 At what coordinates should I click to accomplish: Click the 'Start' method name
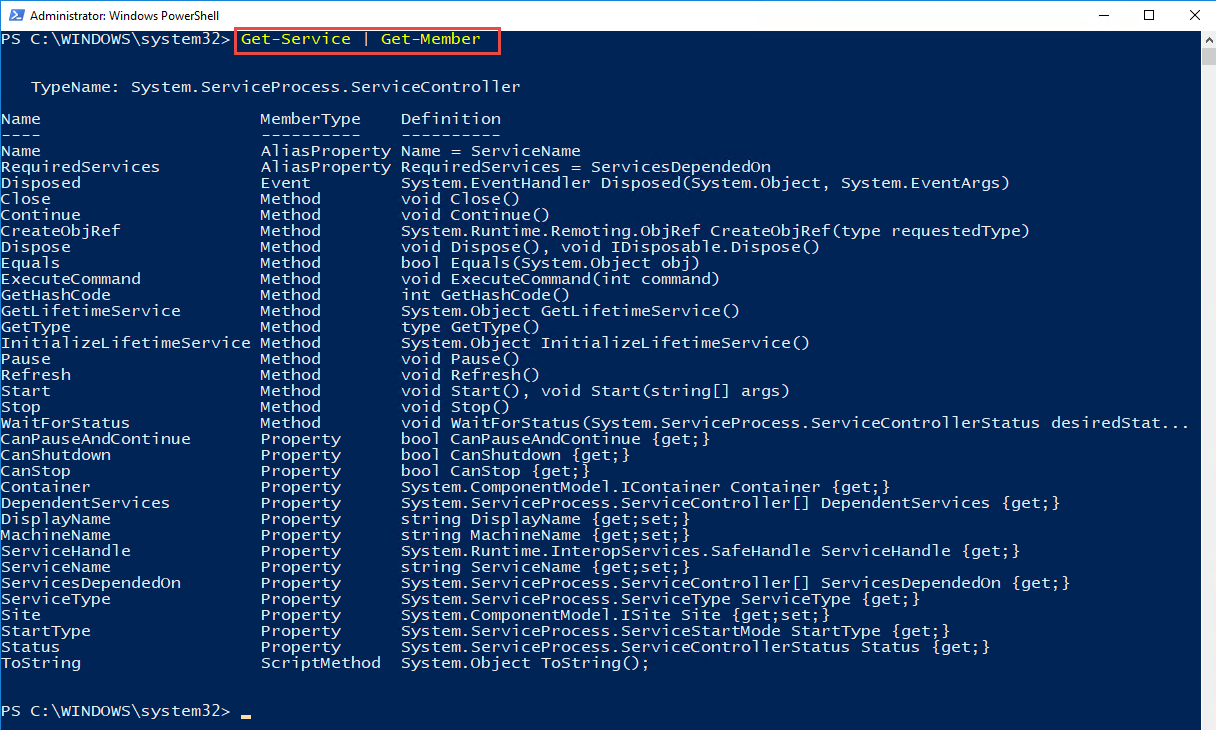(x=26, y=391)
